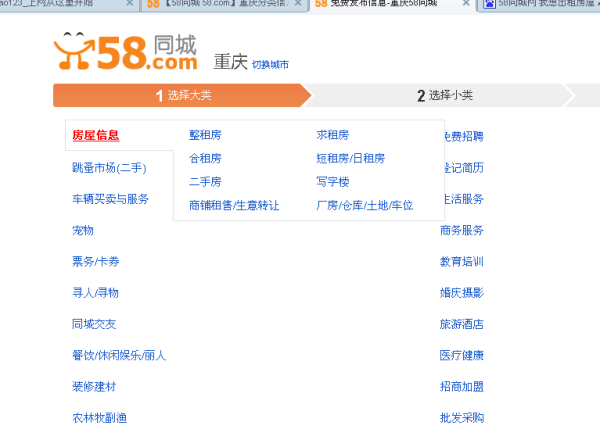Choose 合租房 subcategory
This screenshot has width=600, height=447.
(205, 158)
